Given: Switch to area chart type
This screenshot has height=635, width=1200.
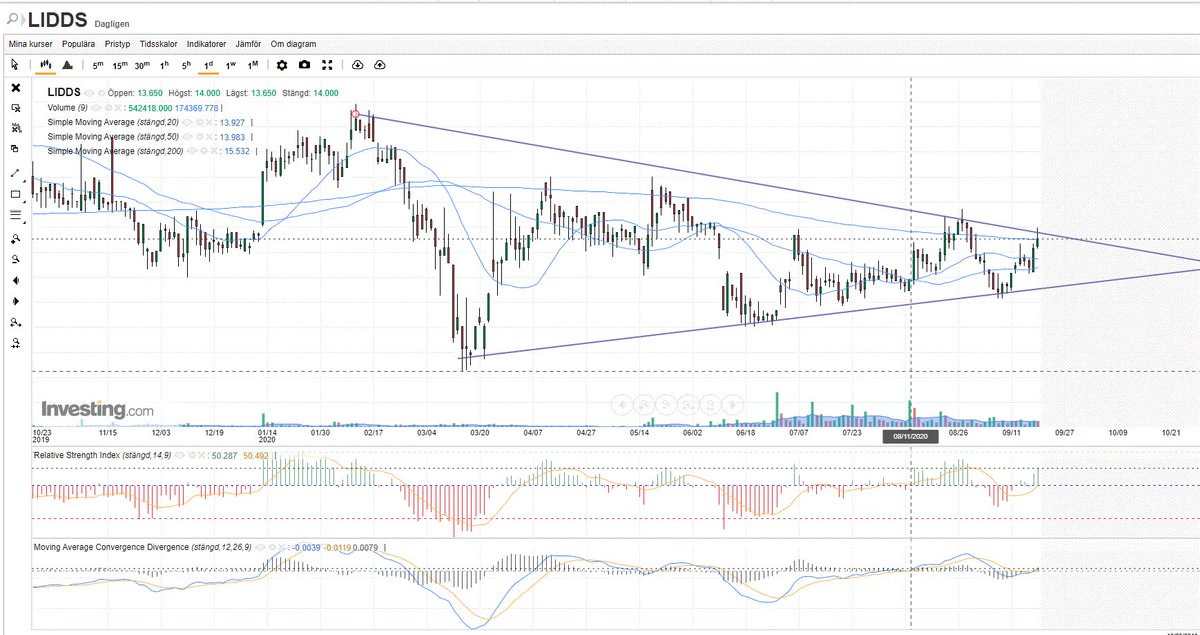Looking at the screenshot, I should (67, 65).
